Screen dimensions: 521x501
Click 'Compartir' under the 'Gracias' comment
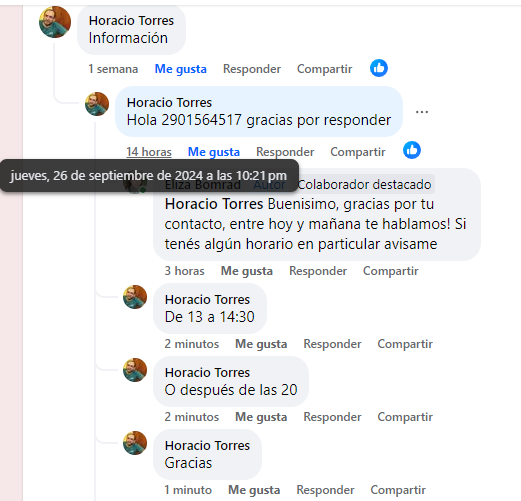pos(398,490)
